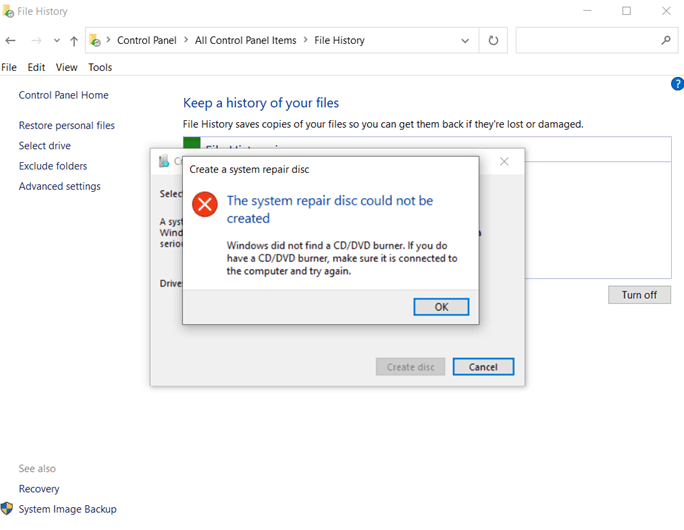This screenshot has width=684, height=530.
Task: Open help with the blue question mark icon
Action: (677, 84)
